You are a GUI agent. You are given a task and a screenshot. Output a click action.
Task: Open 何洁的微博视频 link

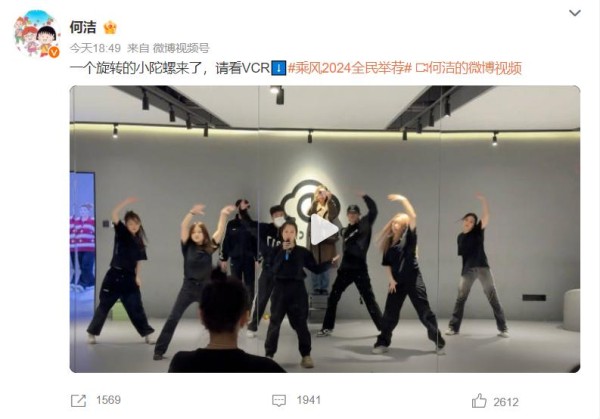coord(474,68)
